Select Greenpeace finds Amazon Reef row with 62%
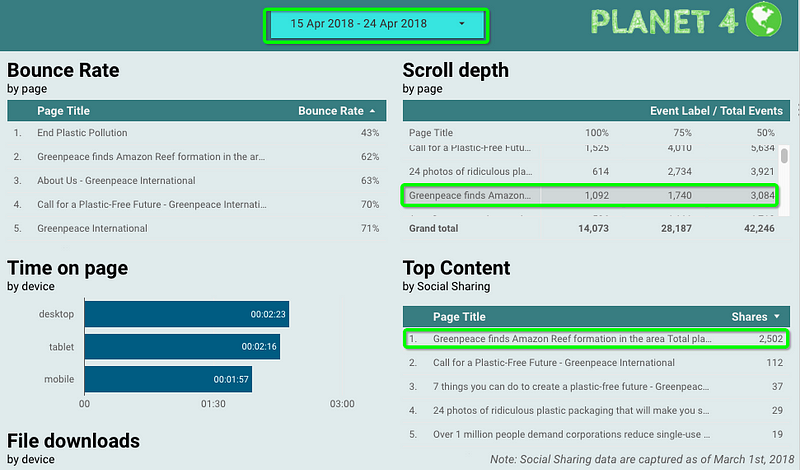 click(x=196, y=157)
